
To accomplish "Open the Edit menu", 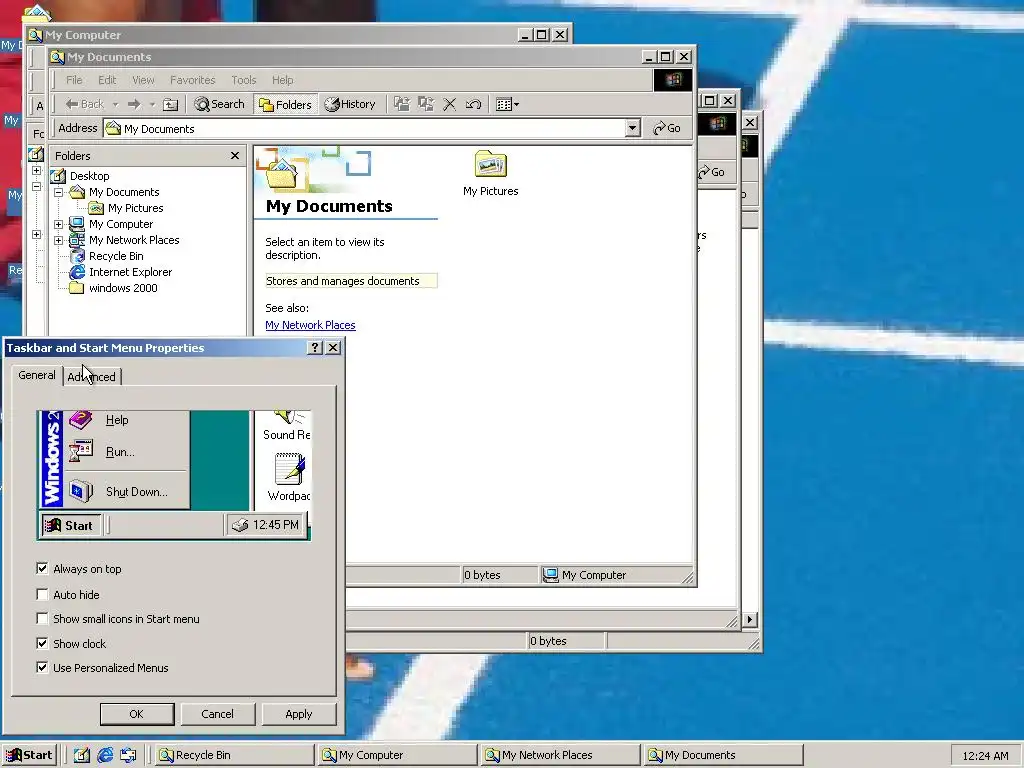I will [x=107, y=80].
